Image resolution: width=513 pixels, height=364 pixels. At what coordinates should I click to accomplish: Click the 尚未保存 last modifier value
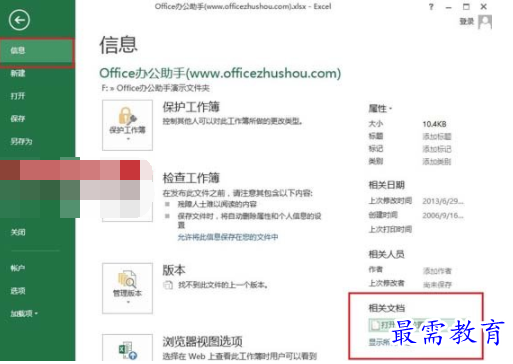[437, 285]
